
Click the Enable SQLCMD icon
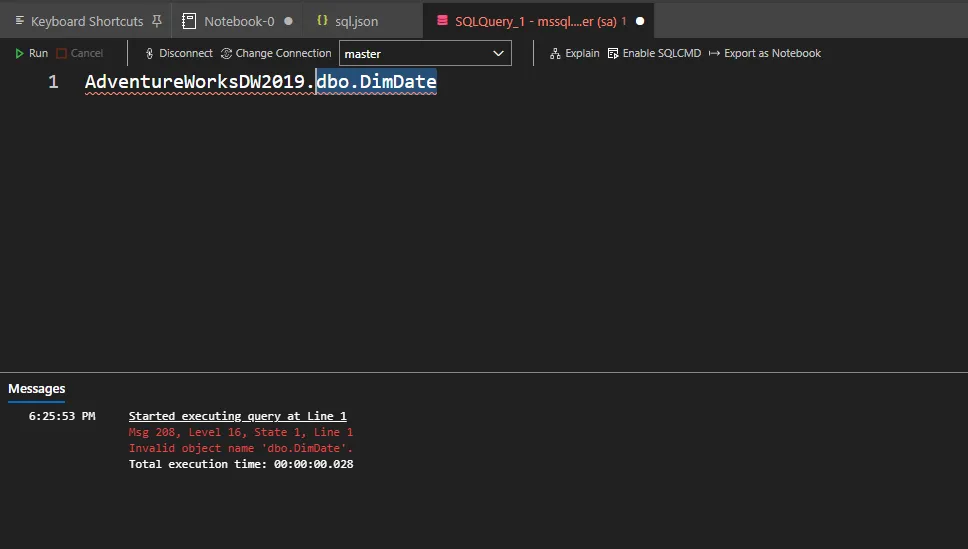coord(613,54)
